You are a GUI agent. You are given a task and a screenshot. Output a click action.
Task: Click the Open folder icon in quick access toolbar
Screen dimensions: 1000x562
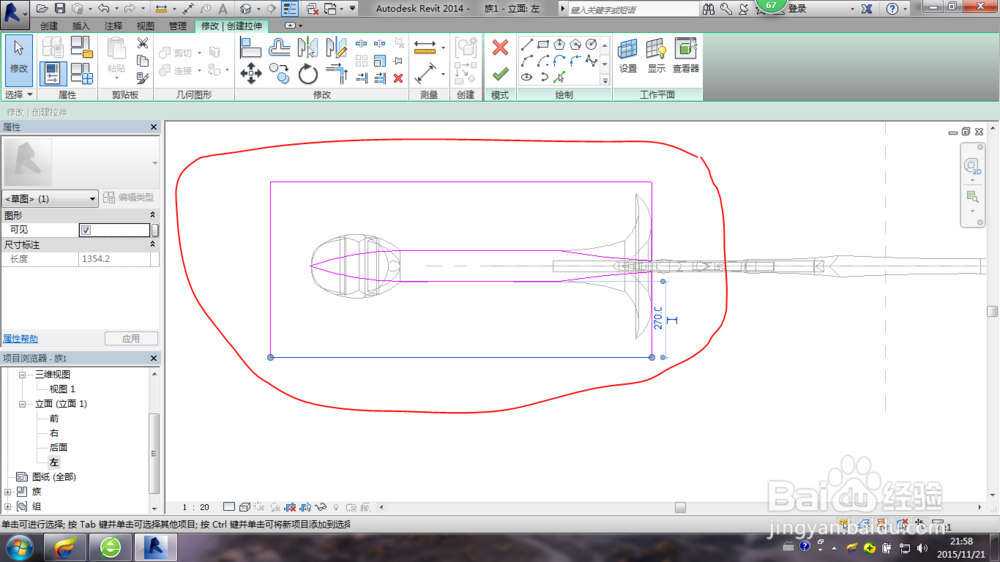coord(42,8)
